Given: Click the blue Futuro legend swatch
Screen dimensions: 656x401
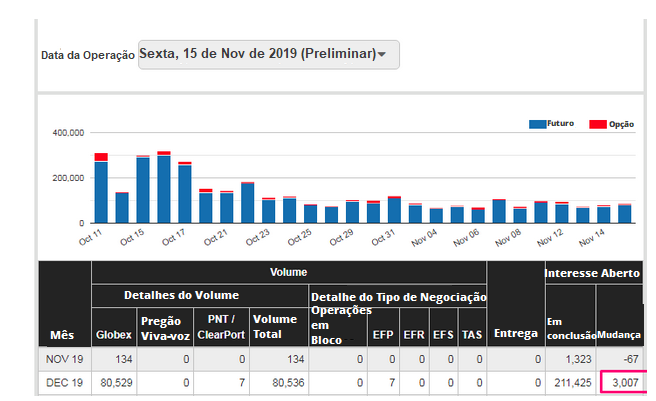Looking at the screenshot, I should pyautogui.click(x=537, y=124).
